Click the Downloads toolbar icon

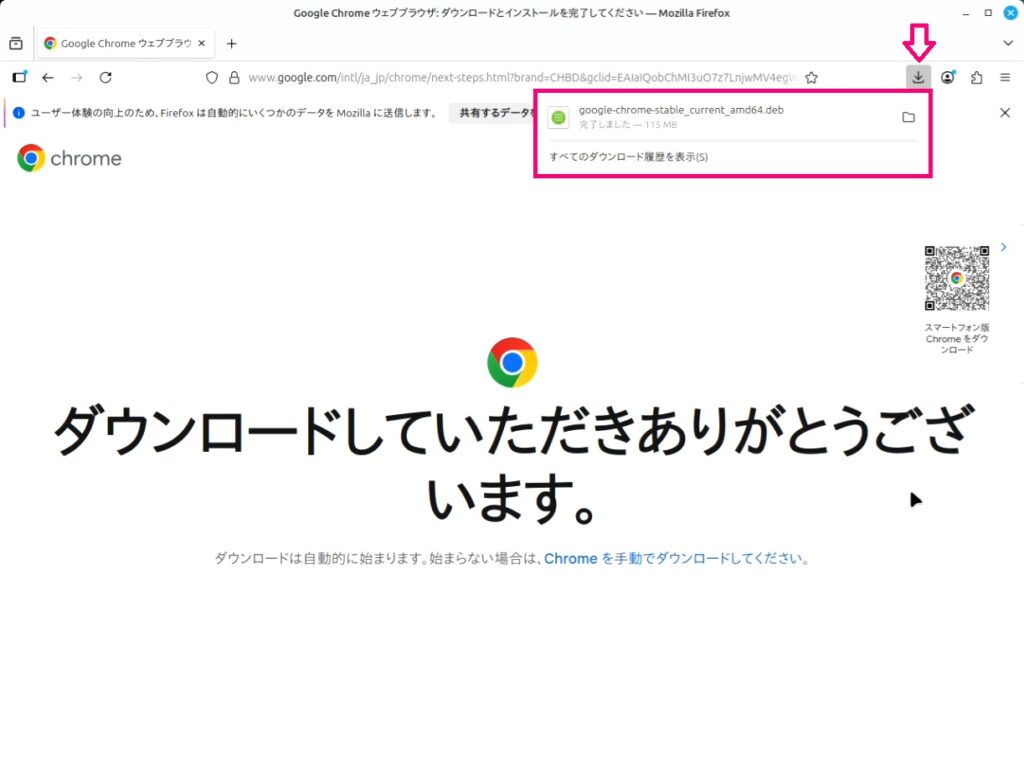click(918, 77)
